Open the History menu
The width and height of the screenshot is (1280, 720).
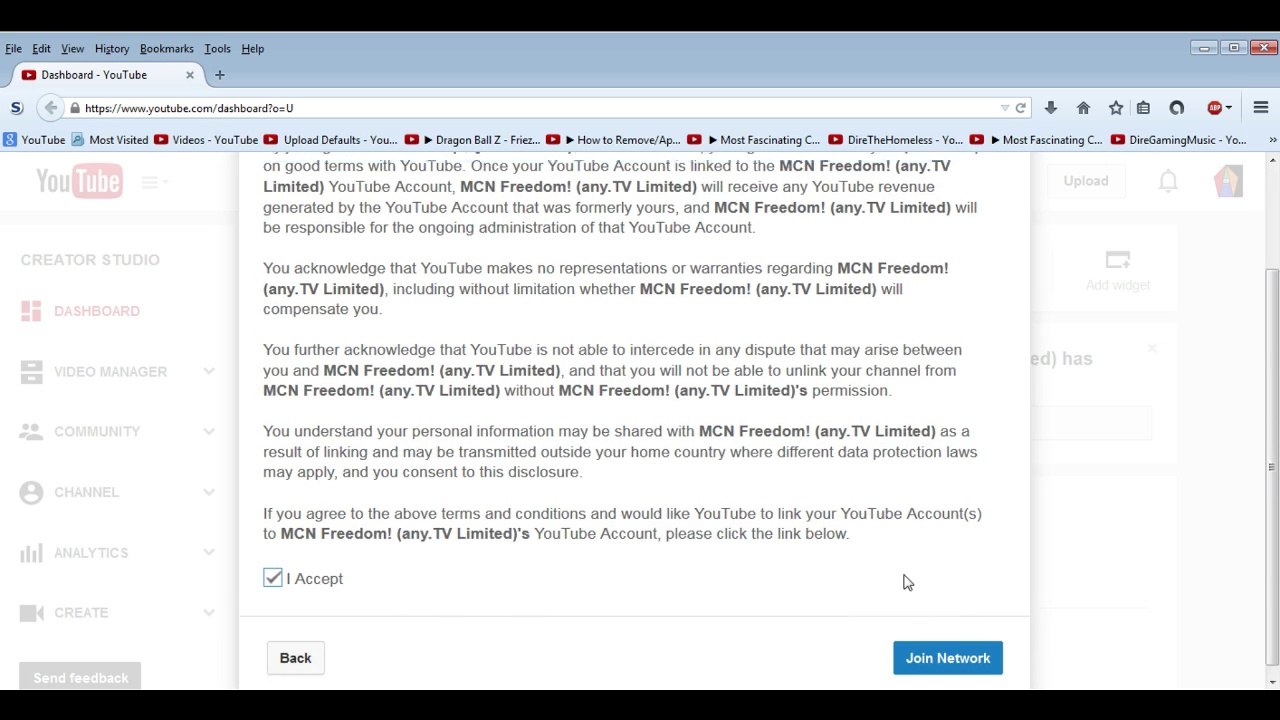coord(112,48)
